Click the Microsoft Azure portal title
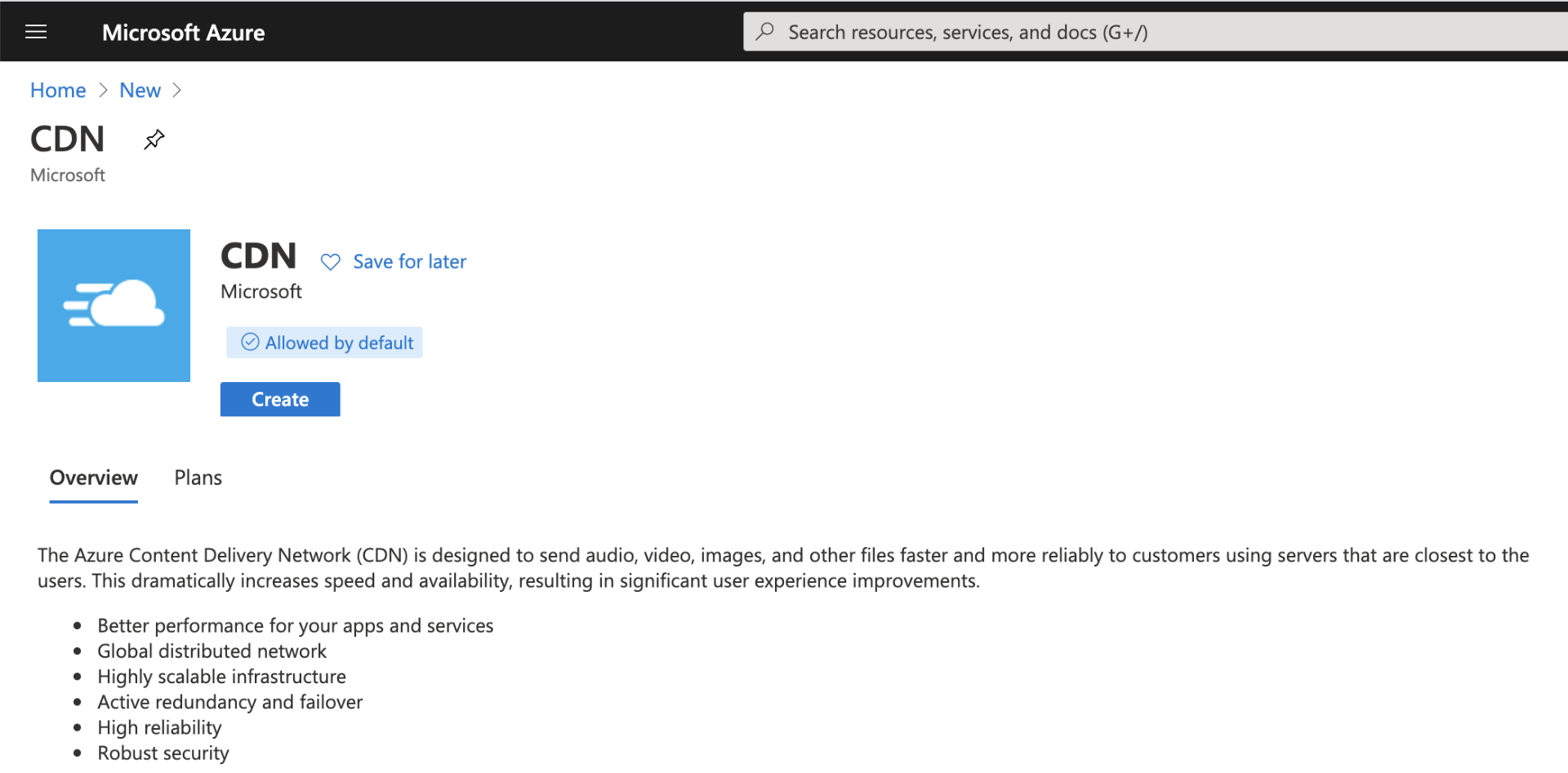 (183, 33)
